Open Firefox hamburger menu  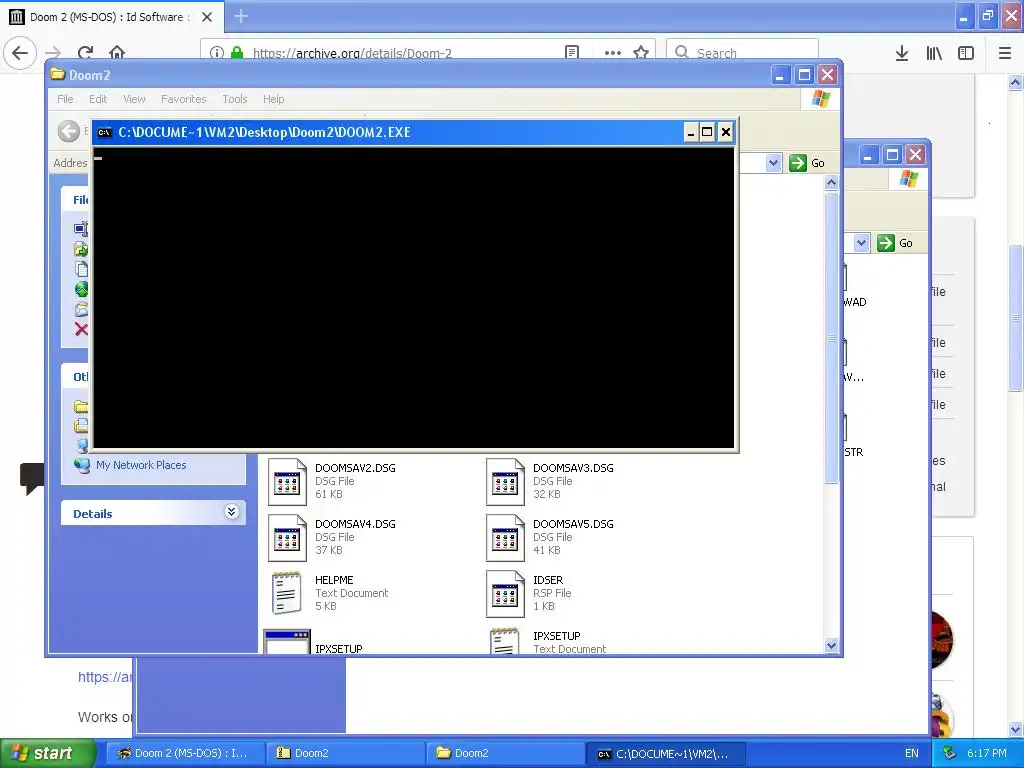pyautogui.click(x=1005, y=53)
